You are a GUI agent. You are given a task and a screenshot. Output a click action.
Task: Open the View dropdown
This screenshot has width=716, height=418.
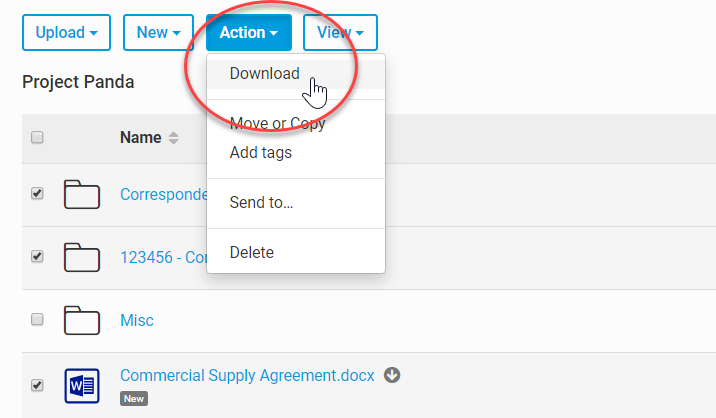pyautogui.click(x=340, y=32)
